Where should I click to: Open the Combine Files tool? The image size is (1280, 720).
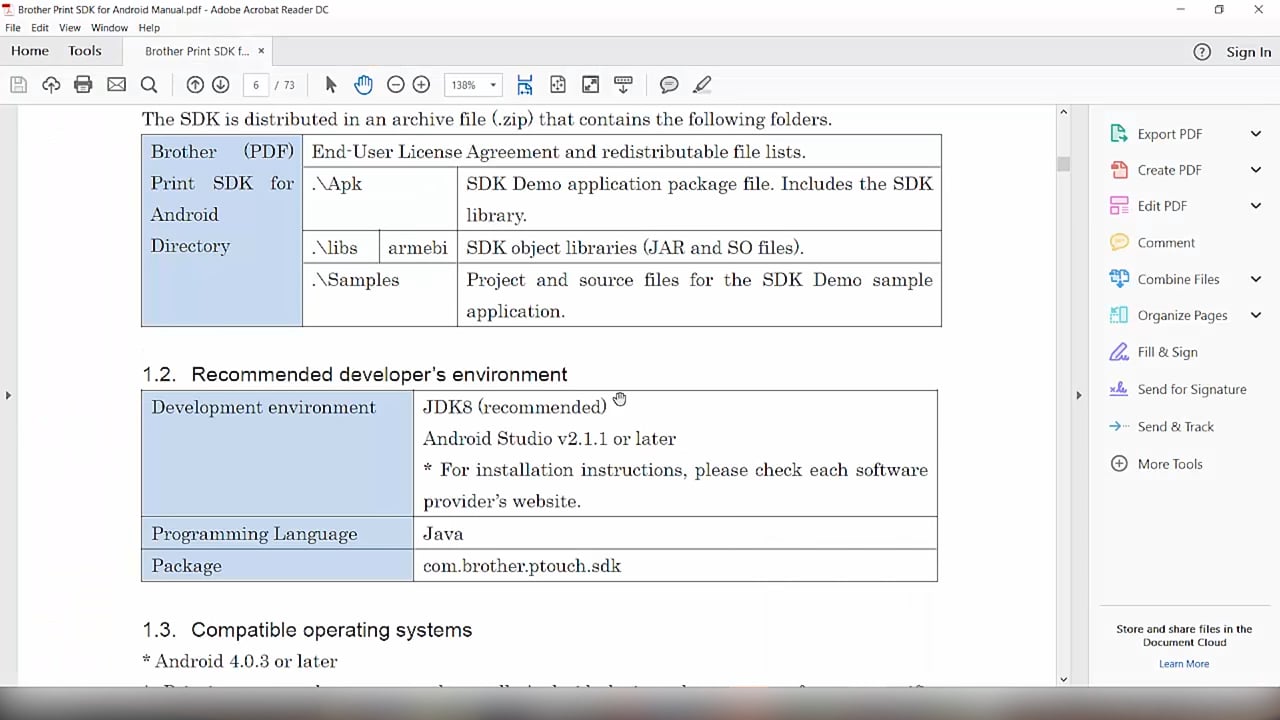click(1178, 279)
